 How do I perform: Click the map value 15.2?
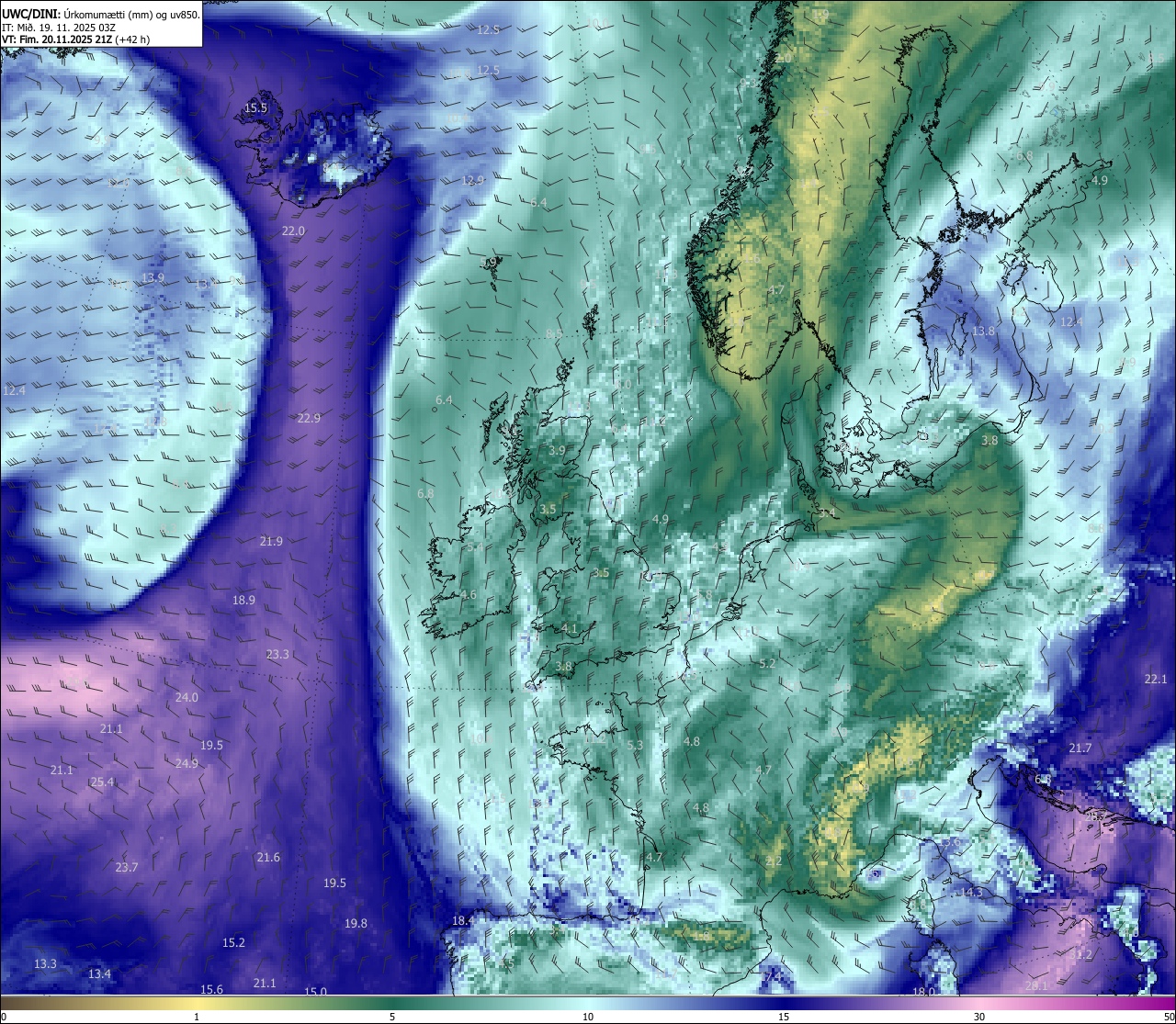(x=233, y=943)
